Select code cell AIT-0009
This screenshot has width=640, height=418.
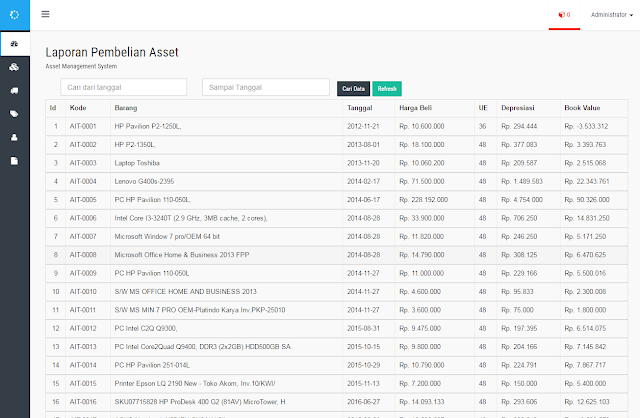(x=88, y=273)
